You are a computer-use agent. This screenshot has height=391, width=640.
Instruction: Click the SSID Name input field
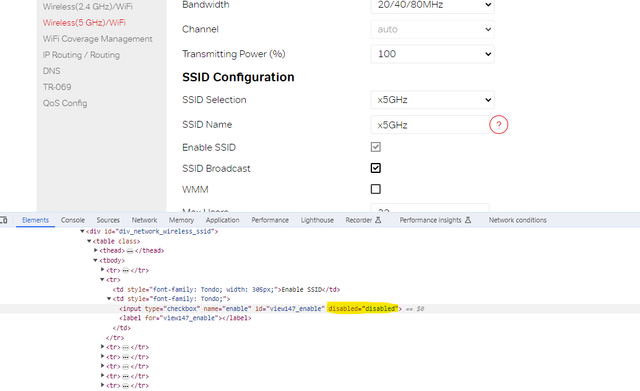click(430, 125)
